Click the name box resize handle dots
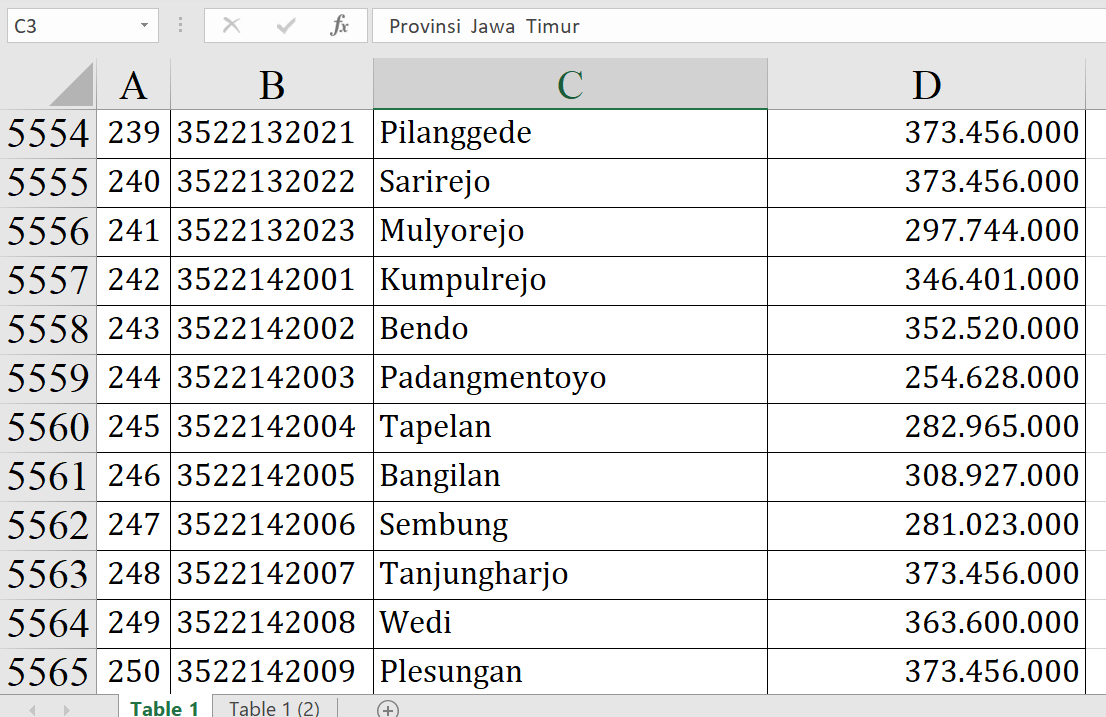The height and width of the screenshot is (717, 1106). pos(180,26)
